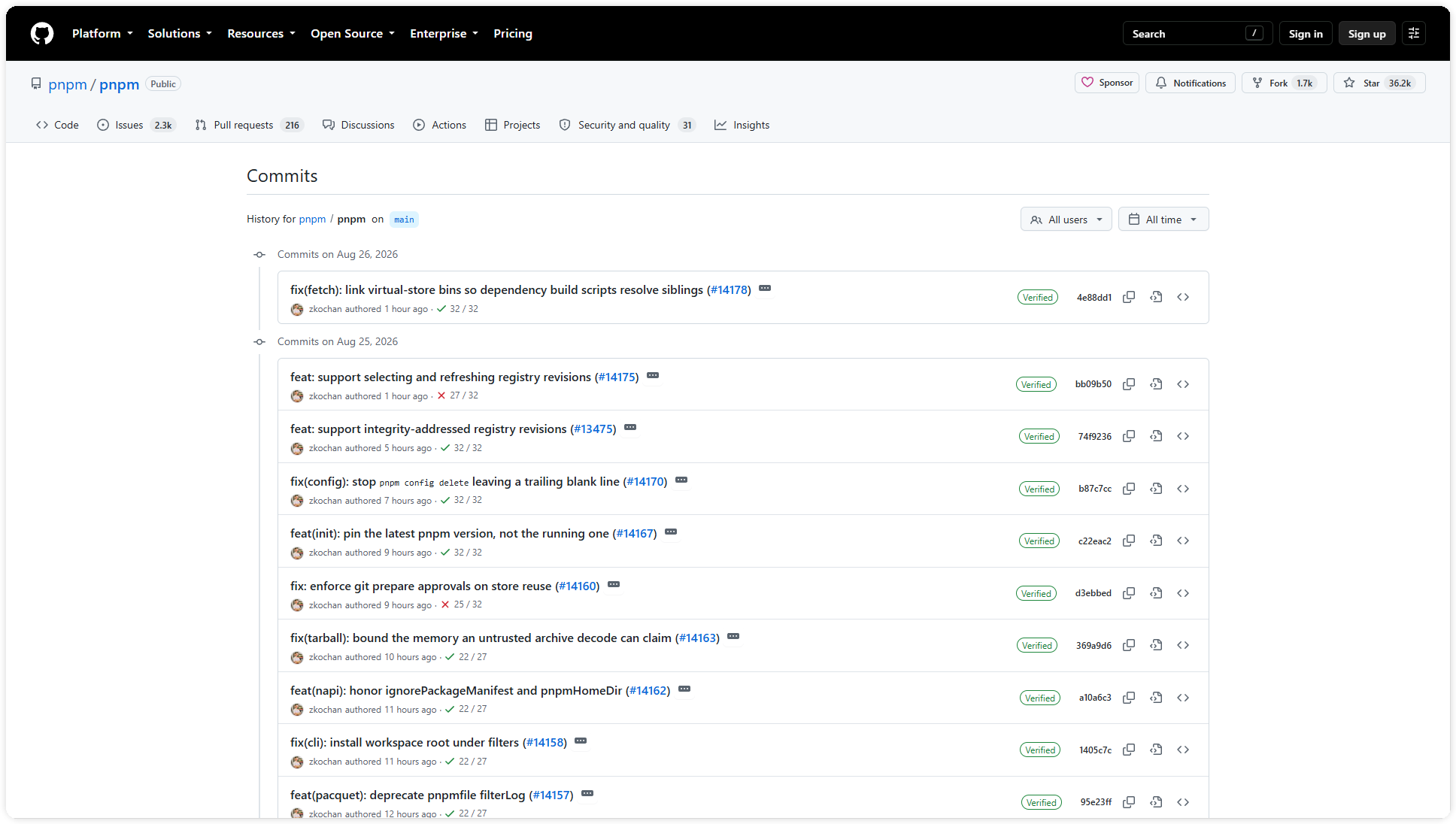Click the Sponsor heart button

pos(1107,83)
